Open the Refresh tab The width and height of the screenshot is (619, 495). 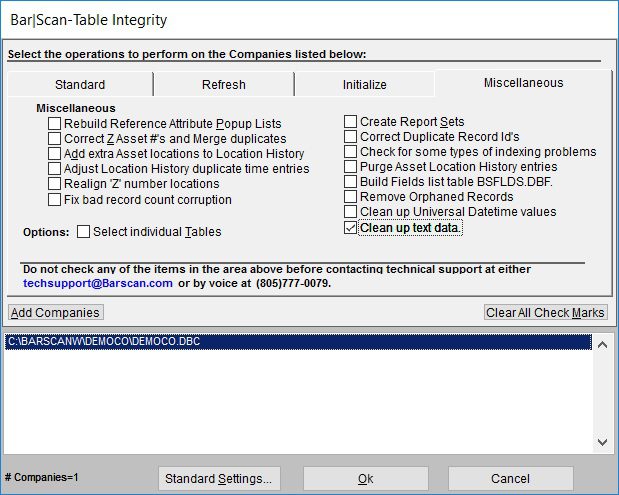click(223, 85)
